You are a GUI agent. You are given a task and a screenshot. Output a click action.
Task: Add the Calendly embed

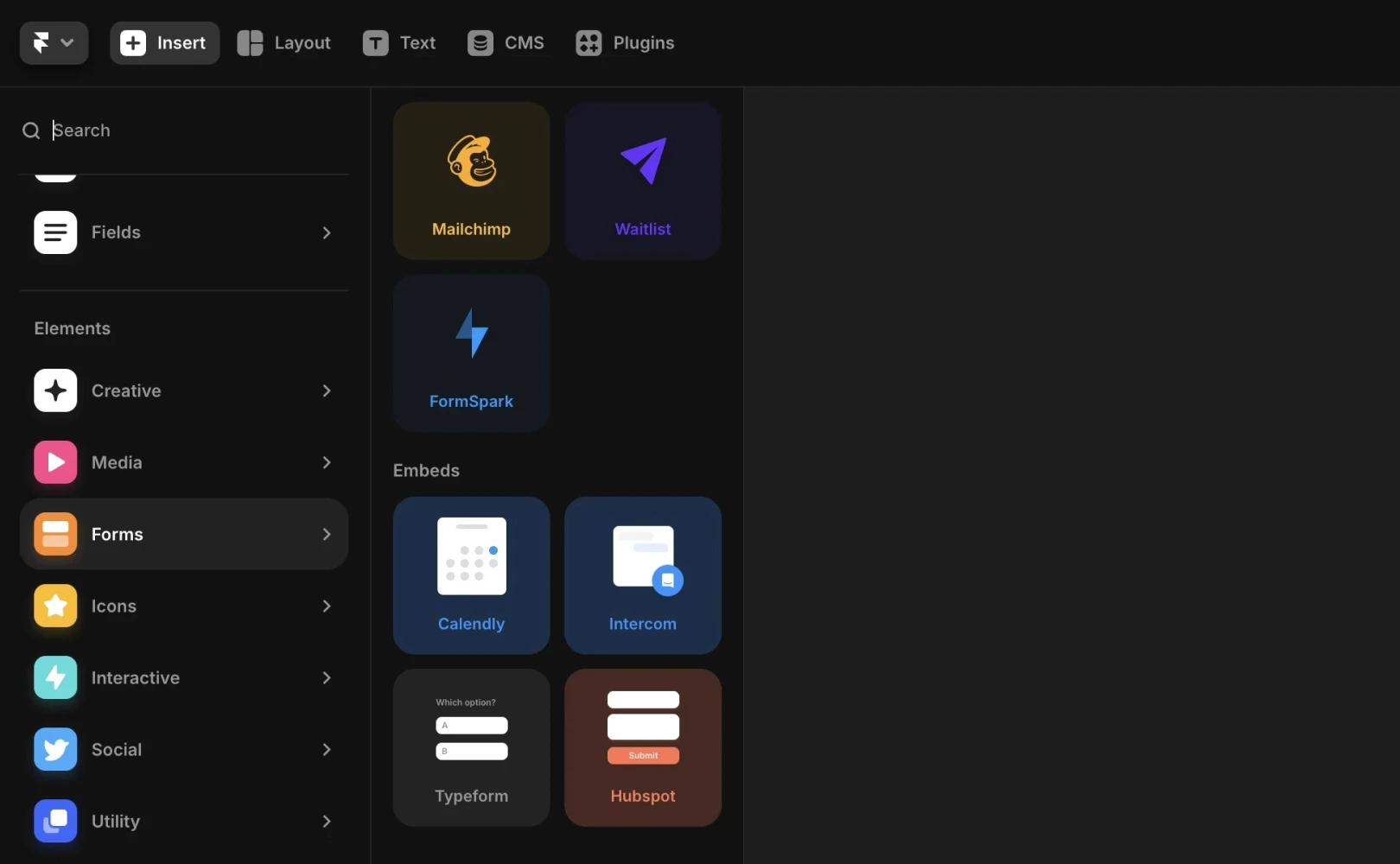[471, 575]
